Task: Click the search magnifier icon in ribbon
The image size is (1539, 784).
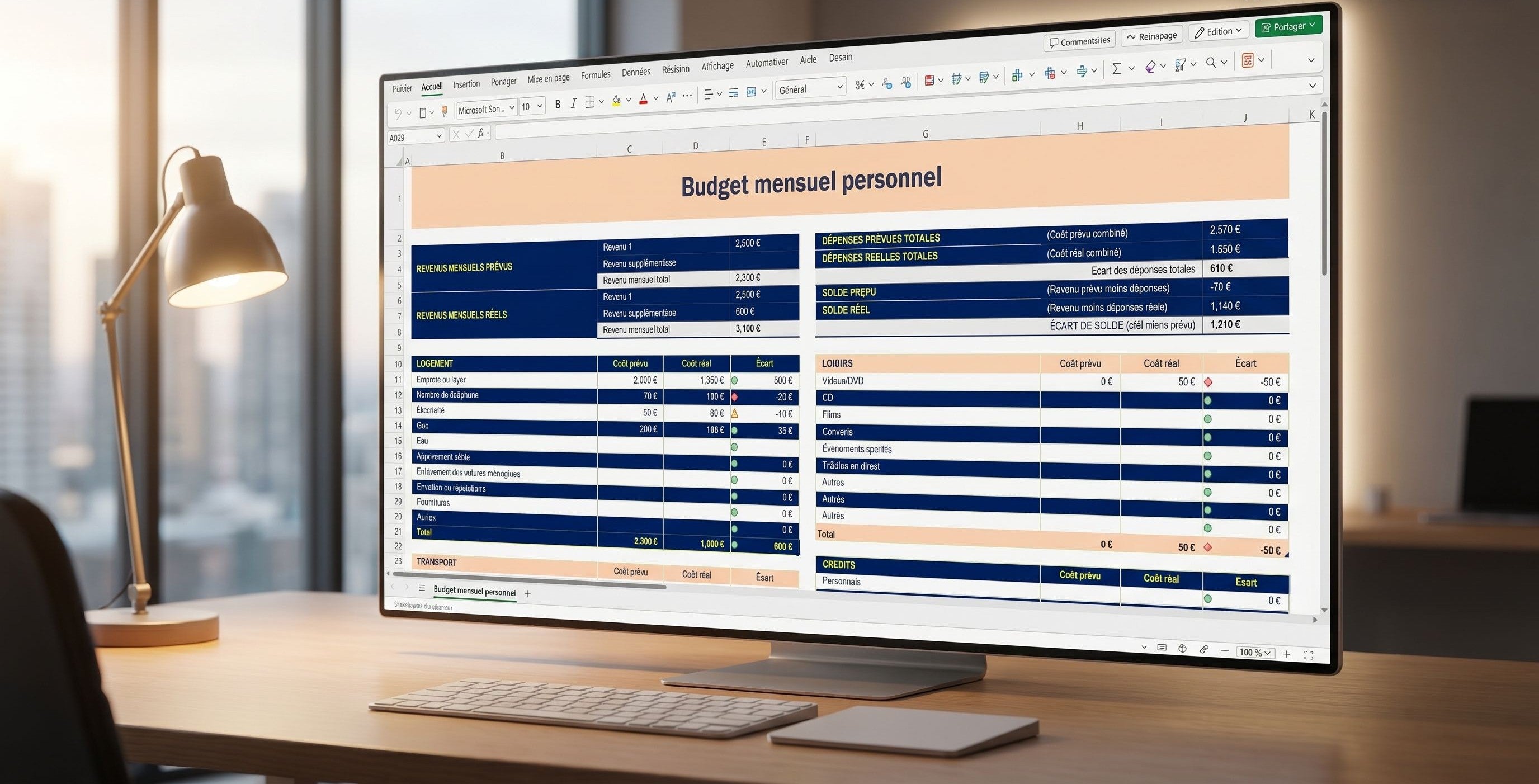Action: pos(1211,62)
